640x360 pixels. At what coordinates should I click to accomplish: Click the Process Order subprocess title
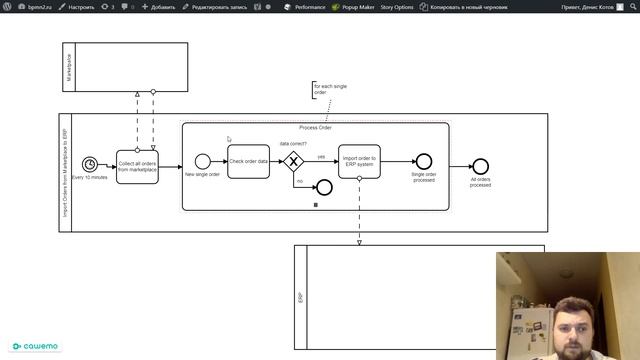[315, 128]
